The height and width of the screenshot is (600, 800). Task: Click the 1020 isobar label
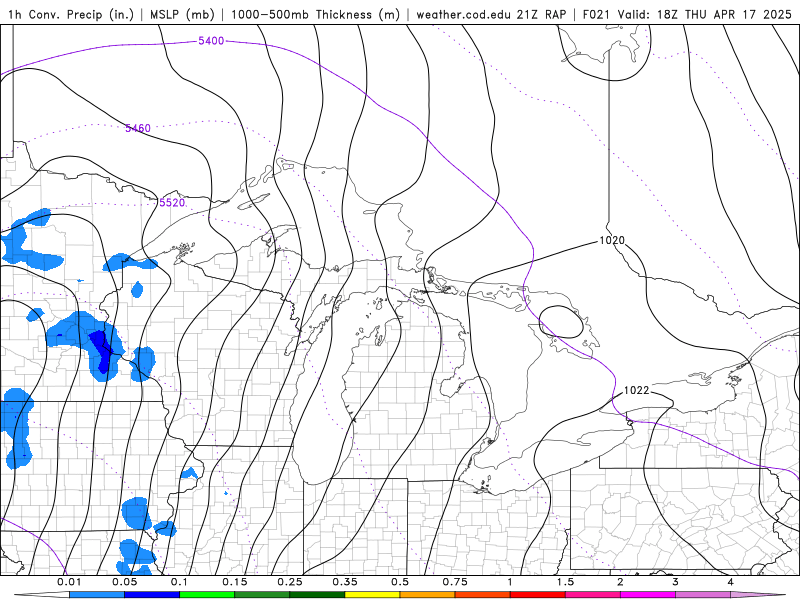point(612,240)
